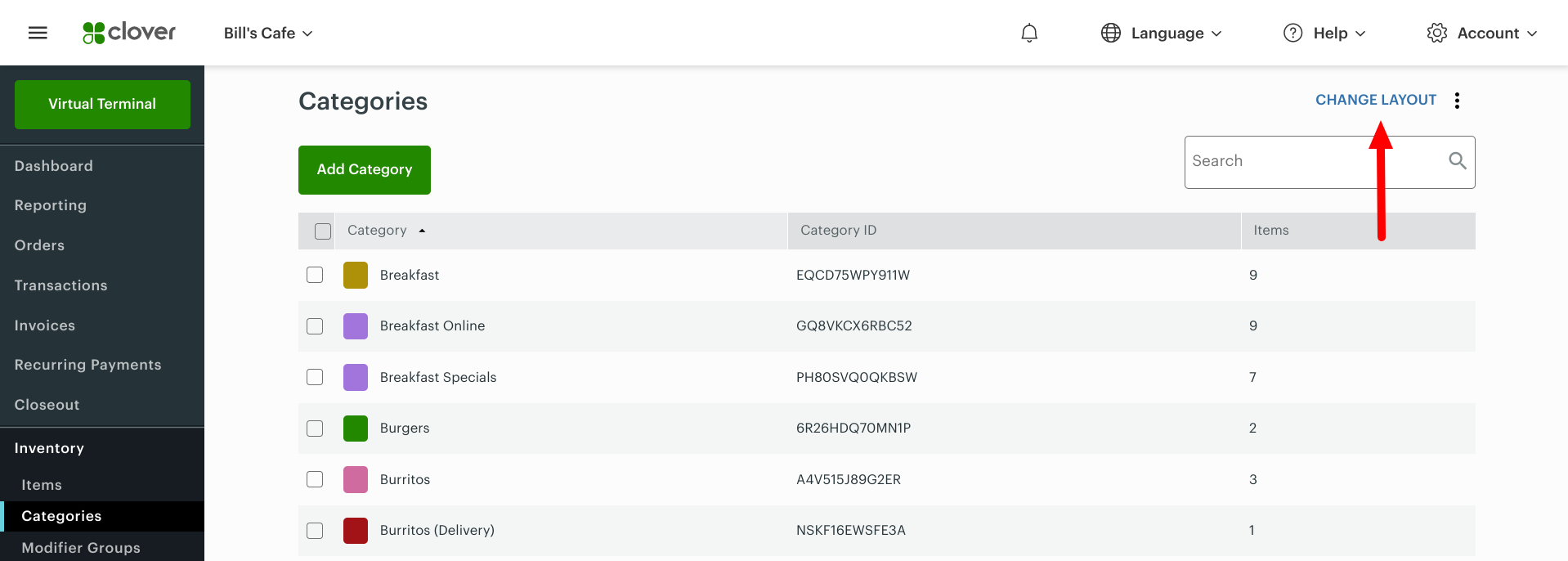Open the hamburger navigation menu
Viewport: 1568px width, 561px height.
pos(38,33)
